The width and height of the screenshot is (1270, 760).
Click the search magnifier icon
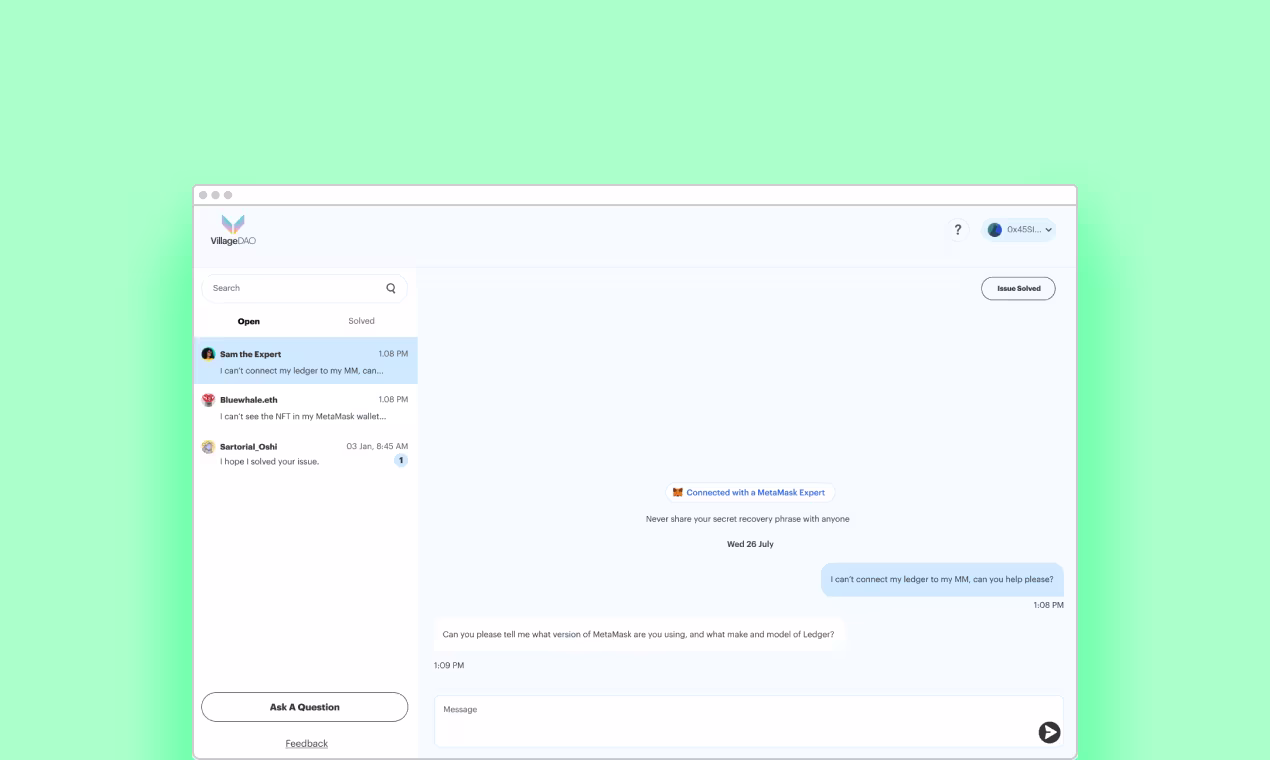click(391, 288)
